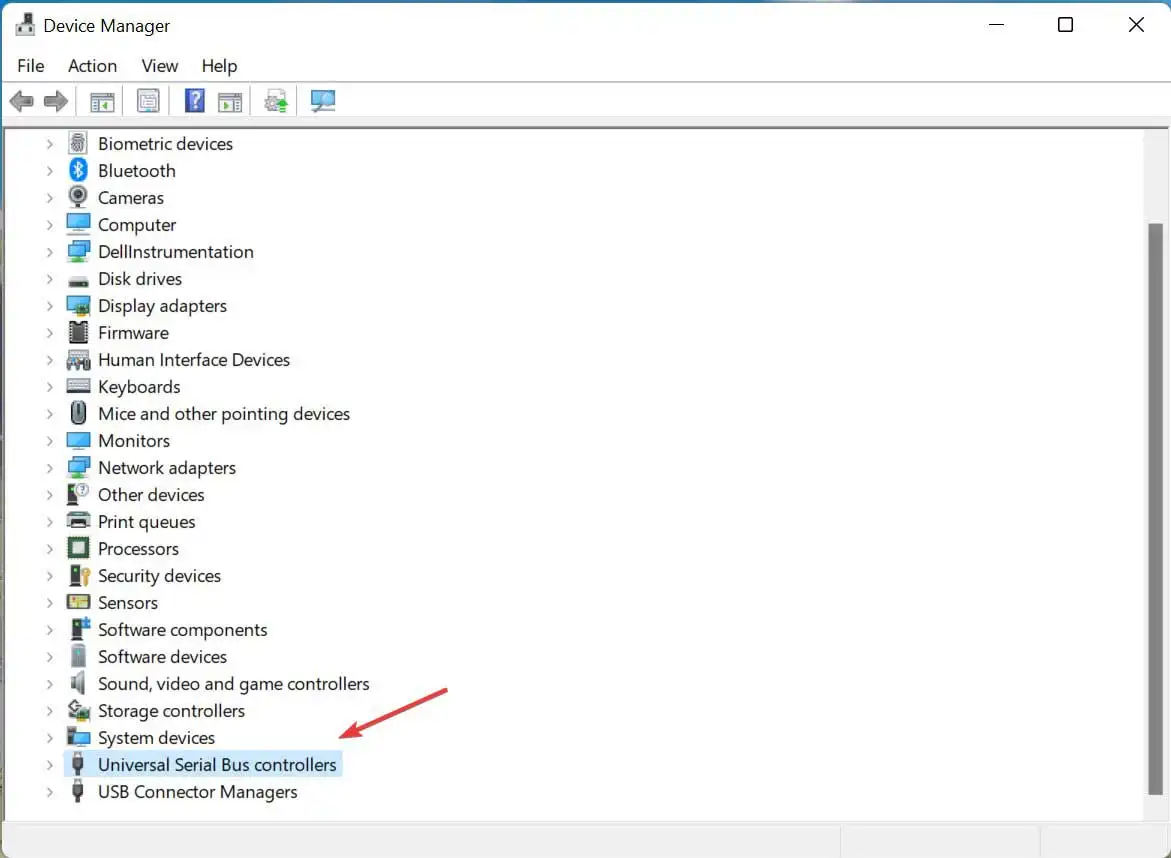
Task: Select Mice and other pointing devices
Action: click(223, 414)
